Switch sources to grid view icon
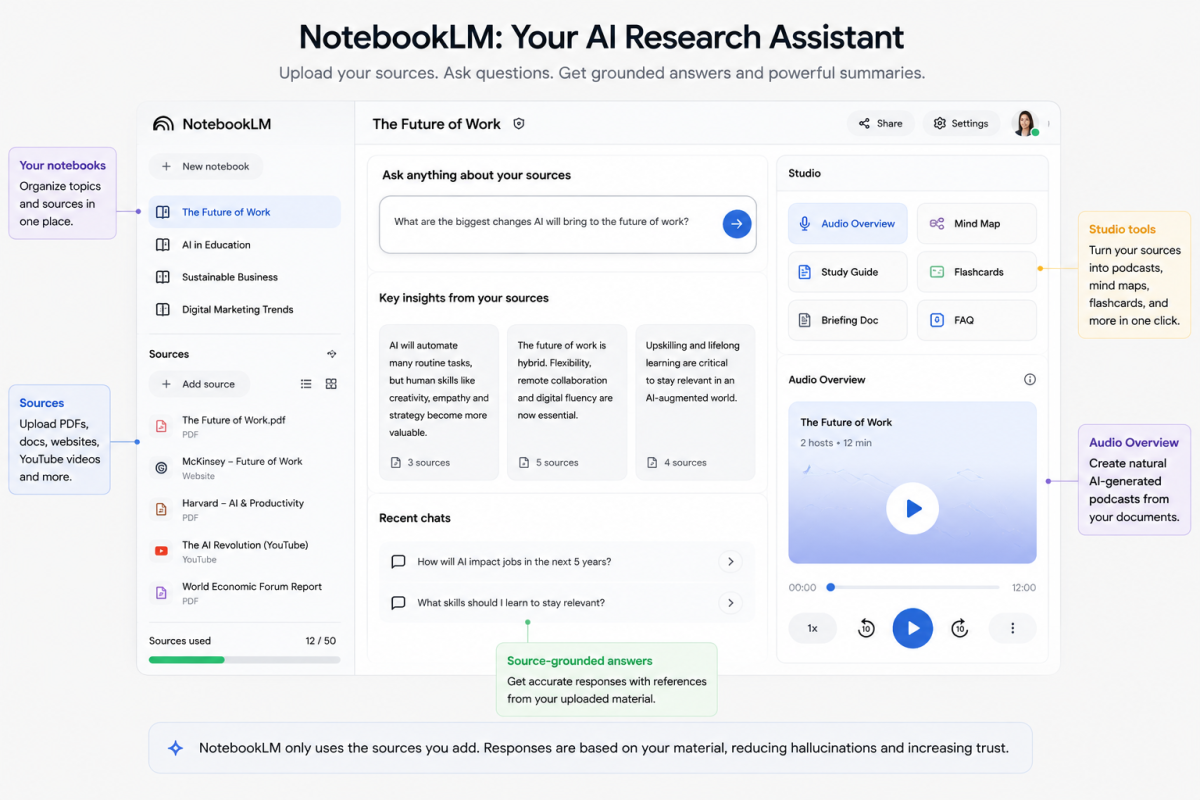Image resolution: width=1200 pixels, height=800 pixels. coord(331,384)
